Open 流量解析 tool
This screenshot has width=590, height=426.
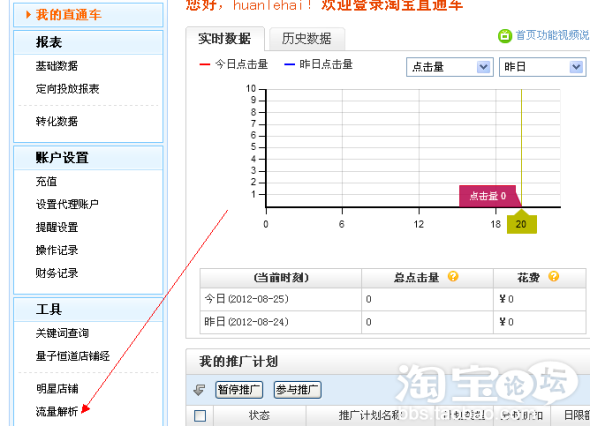pos(57,412)
